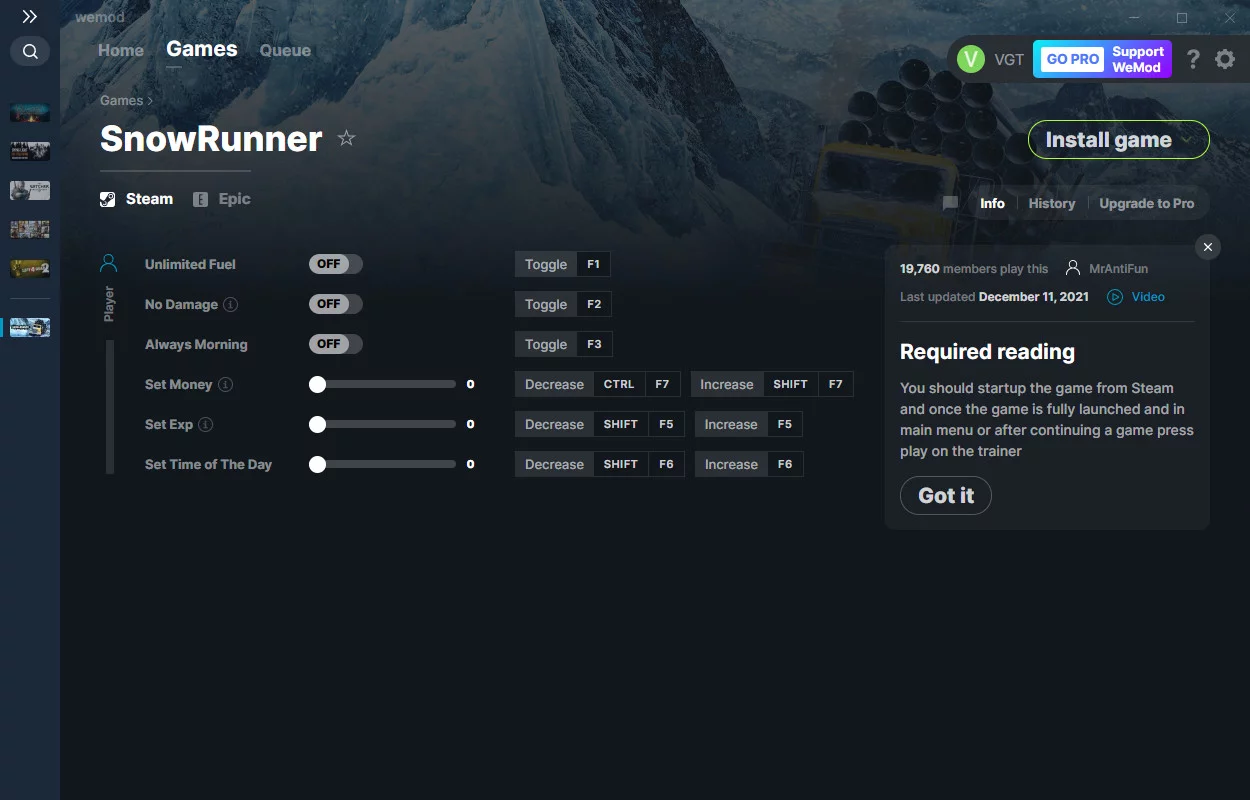Toggle Always Morning switch

pos(335,344)
